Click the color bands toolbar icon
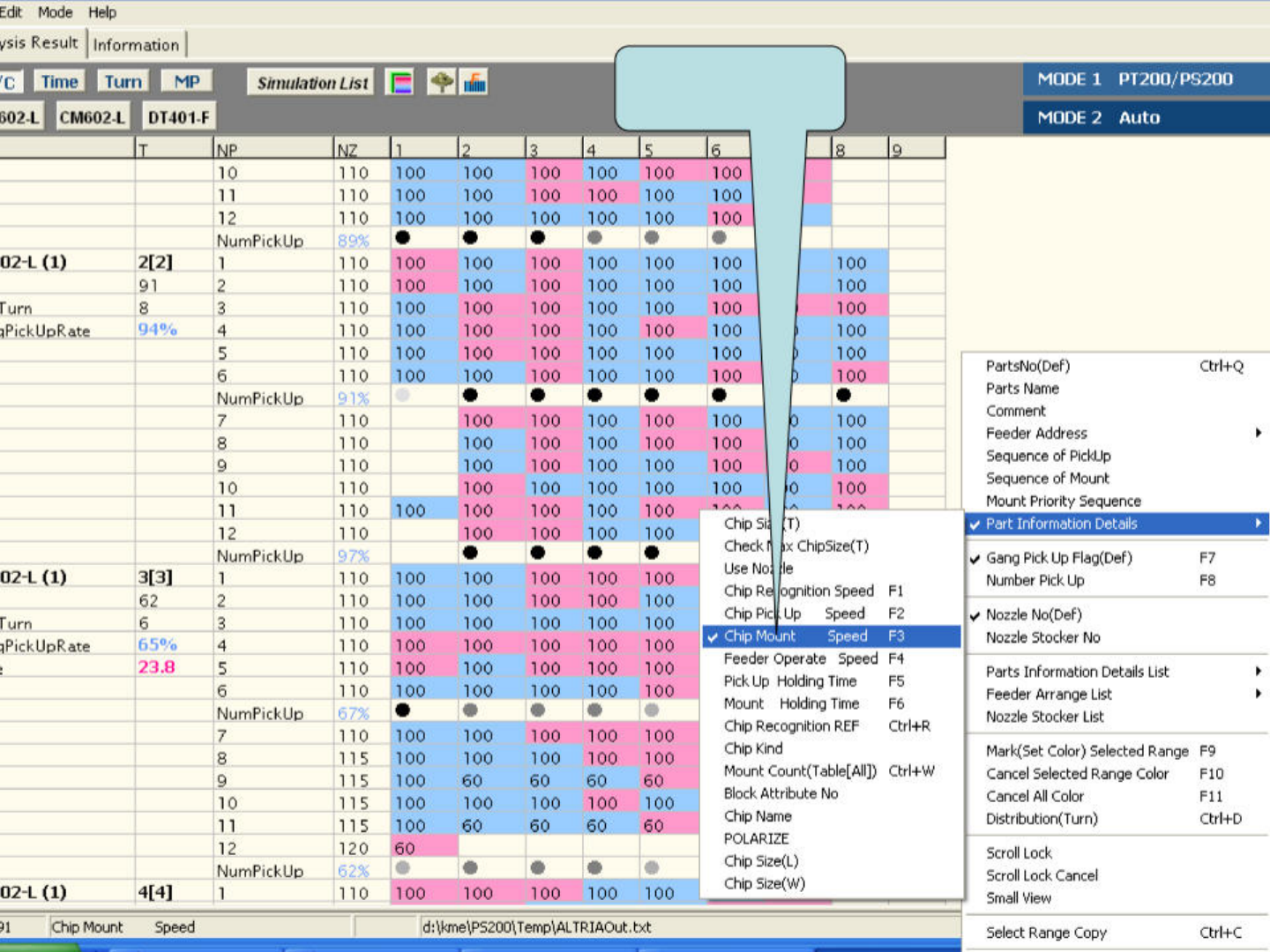1270x952 pixels. pyautogui.click(x=400, y=83)
